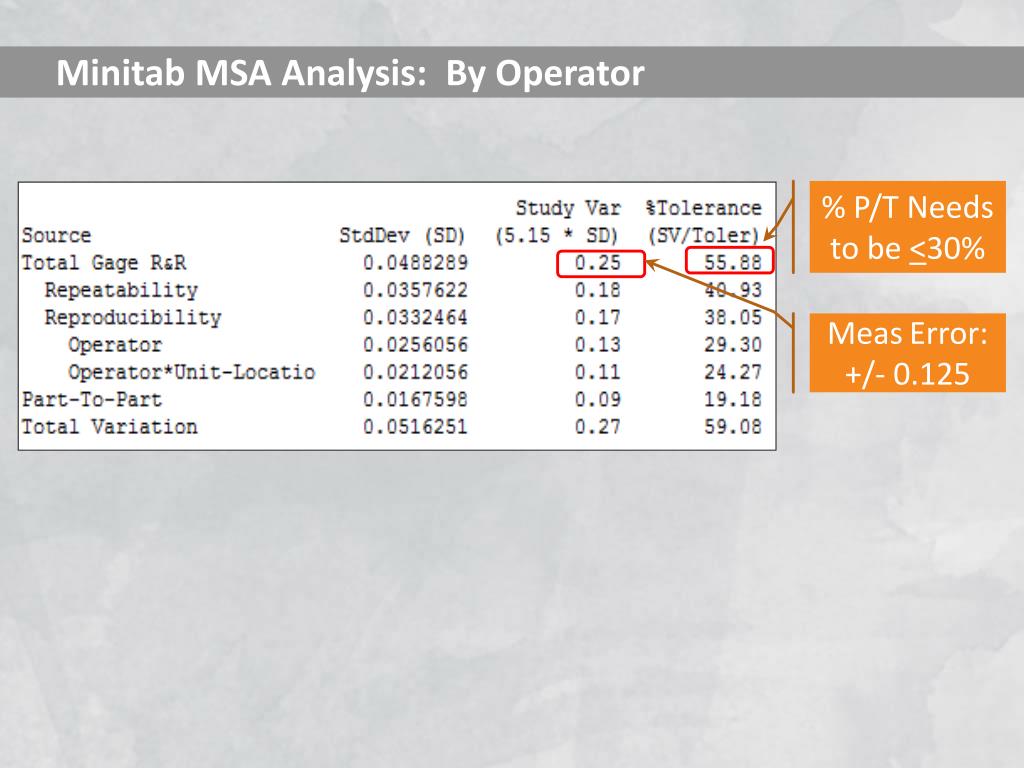The image size is (1024, 768).
Task: Click the %Tolerance value 29.30
Action: [x=733, y=345]
